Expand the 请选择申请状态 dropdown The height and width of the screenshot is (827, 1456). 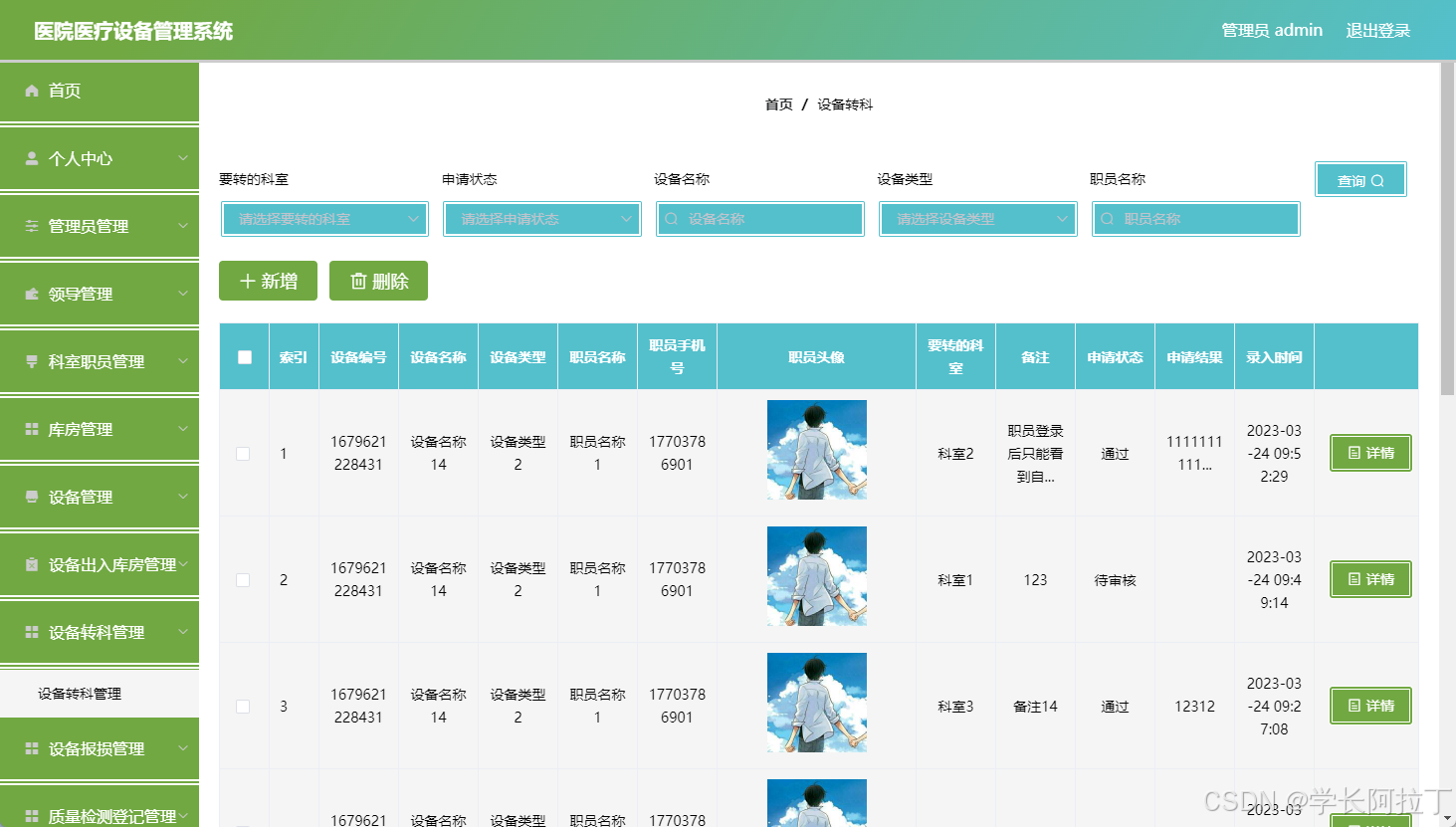541,219
